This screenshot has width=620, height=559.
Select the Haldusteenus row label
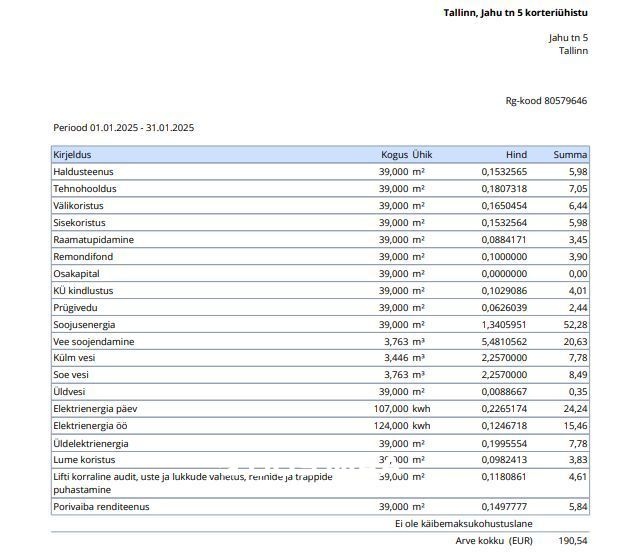point(83,172)
